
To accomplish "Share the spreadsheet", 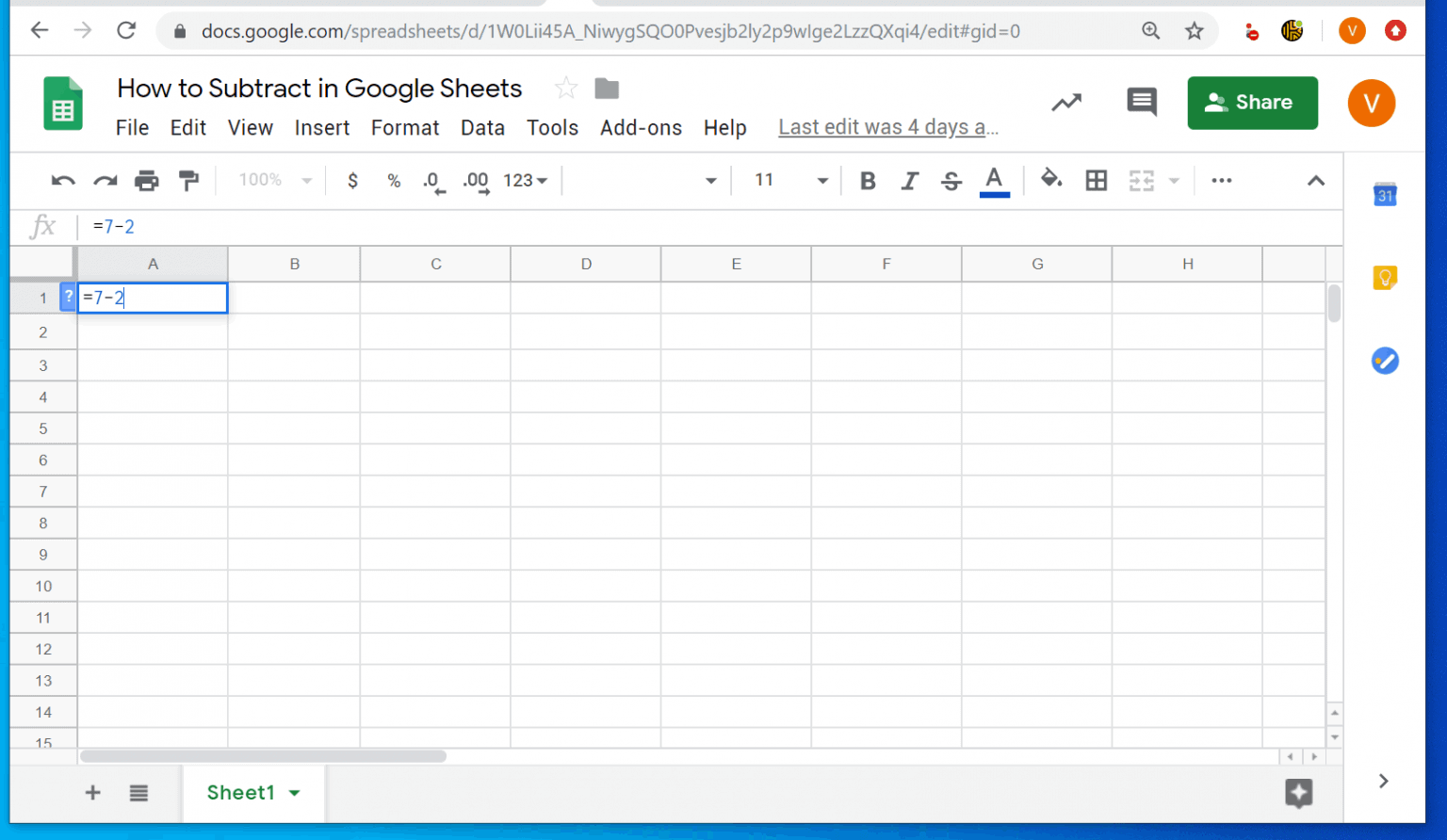I will pos(1252,103).
